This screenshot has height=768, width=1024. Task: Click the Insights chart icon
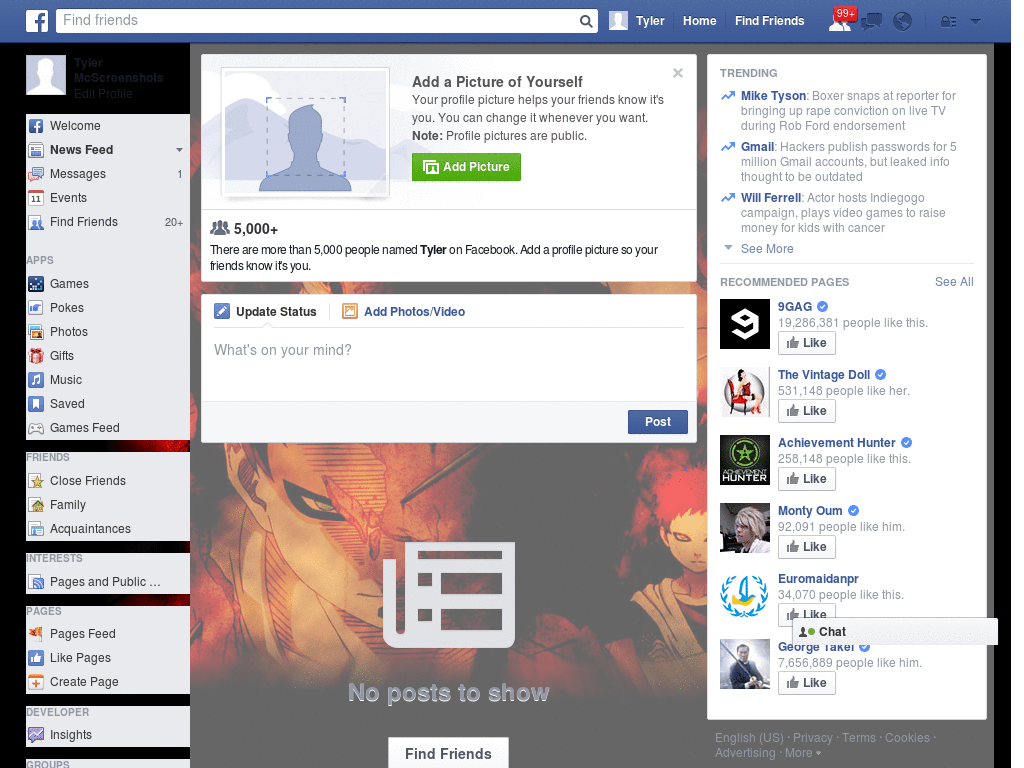(x=36, y=735)
